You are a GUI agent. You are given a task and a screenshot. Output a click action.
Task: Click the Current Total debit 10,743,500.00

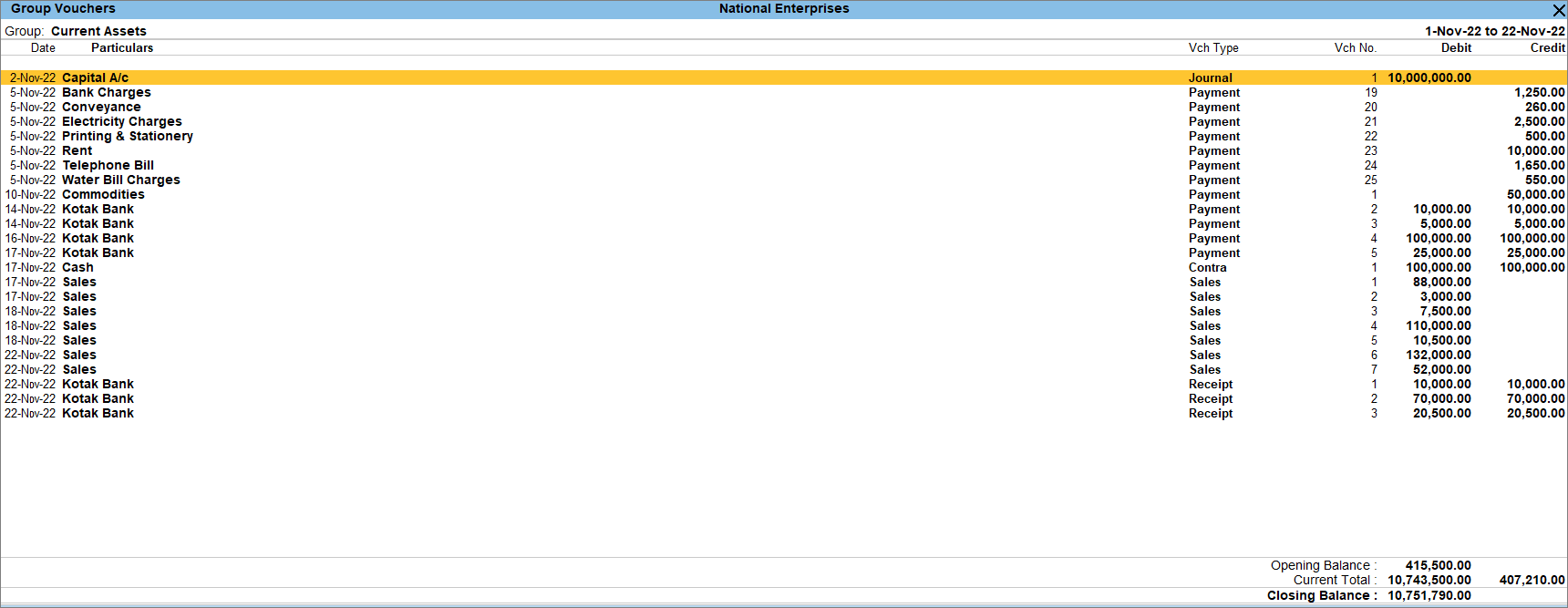(1429, 580)
